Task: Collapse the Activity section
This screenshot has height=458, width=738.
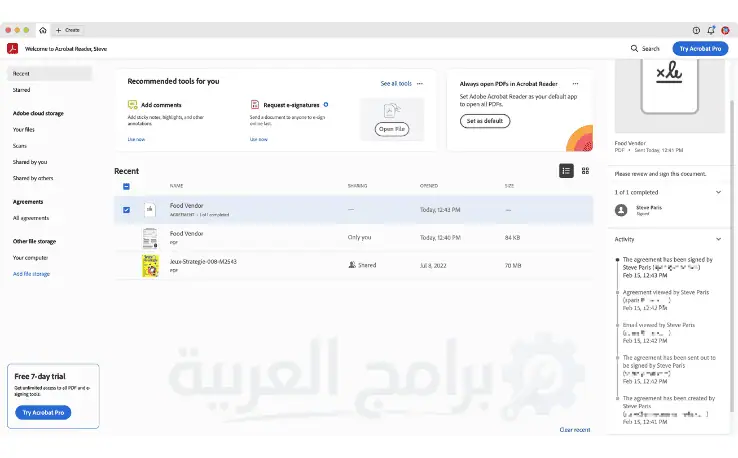Action: point(718,239)
